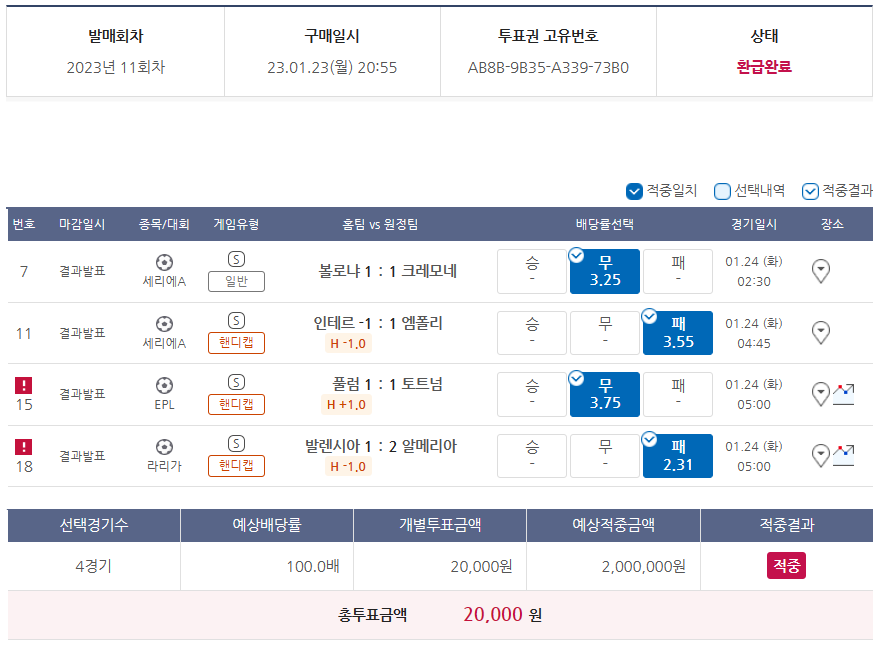Select the 패 3.55 odds for 인테르 match
The width and height of the screenshot is (880, 654).
tap(678, 333)
